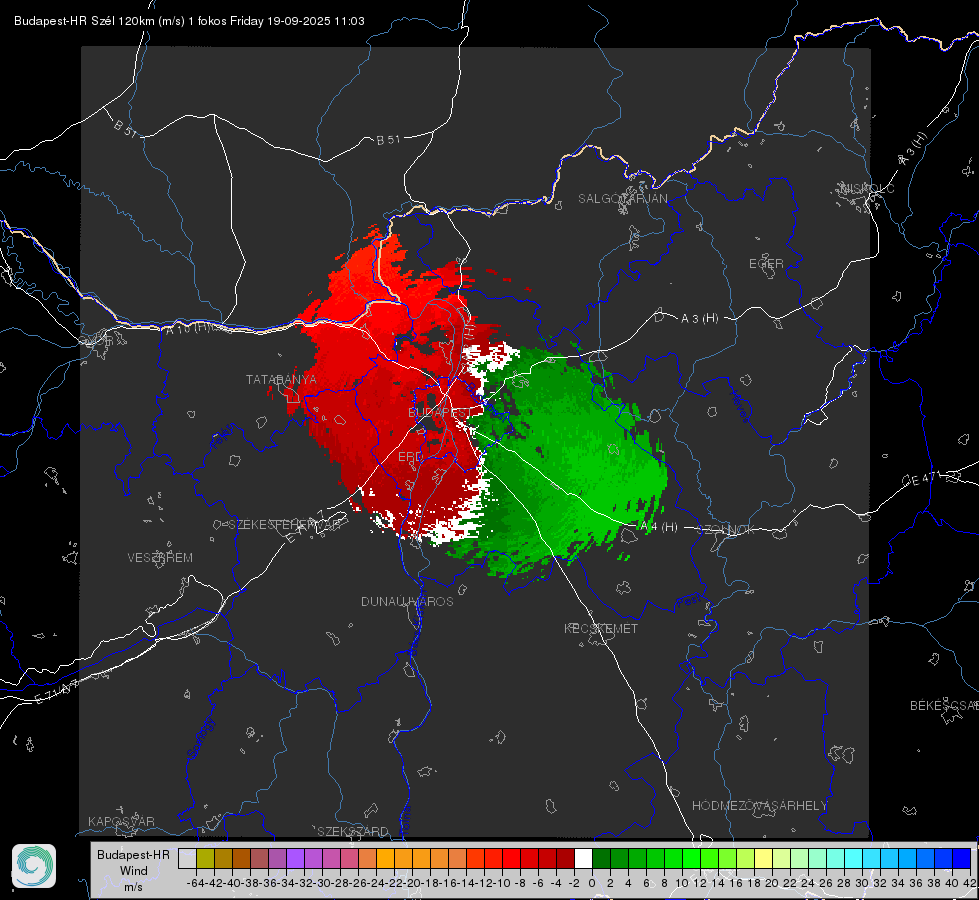Image resolution: width=979 pixels, height=900 pixels.
Task: Pick the deepest blue swatch above 42
Action: (x=962, y=858)
